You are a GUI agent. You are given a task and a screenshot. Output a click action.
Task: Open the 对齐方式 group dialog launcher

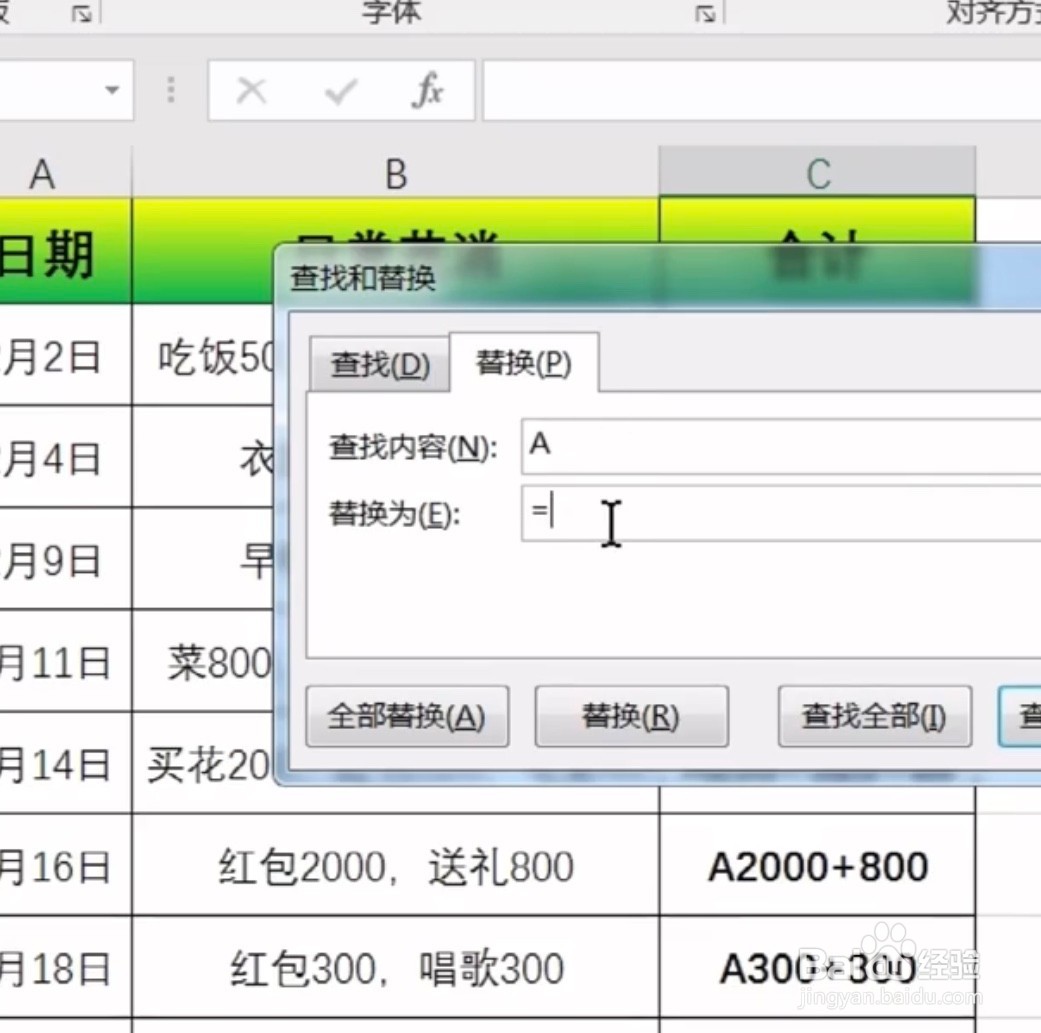[1033, 14]
